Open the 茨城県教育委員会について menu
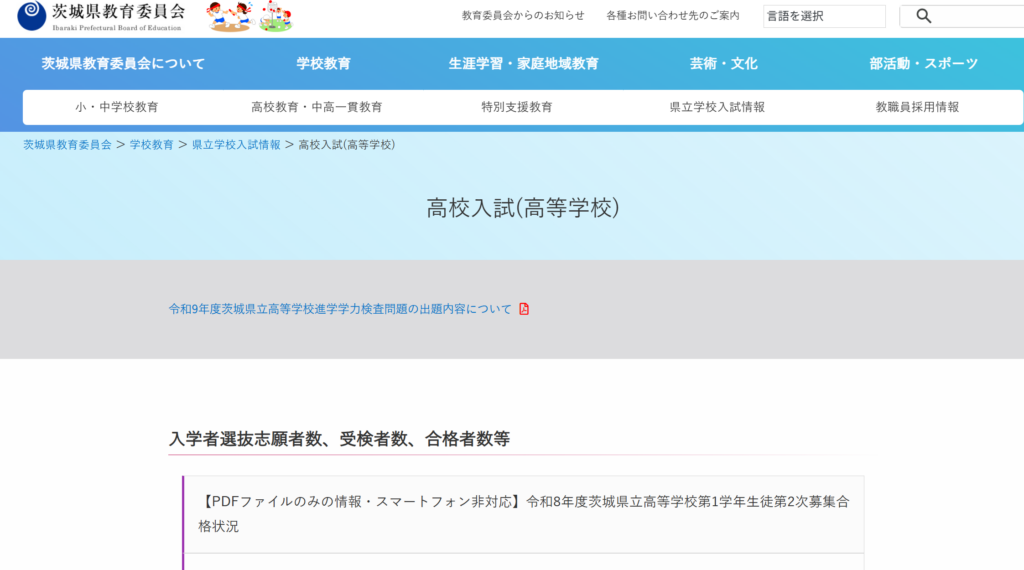Image resolution: width=1024 pixels, height=570 pixels. point(123,63)
